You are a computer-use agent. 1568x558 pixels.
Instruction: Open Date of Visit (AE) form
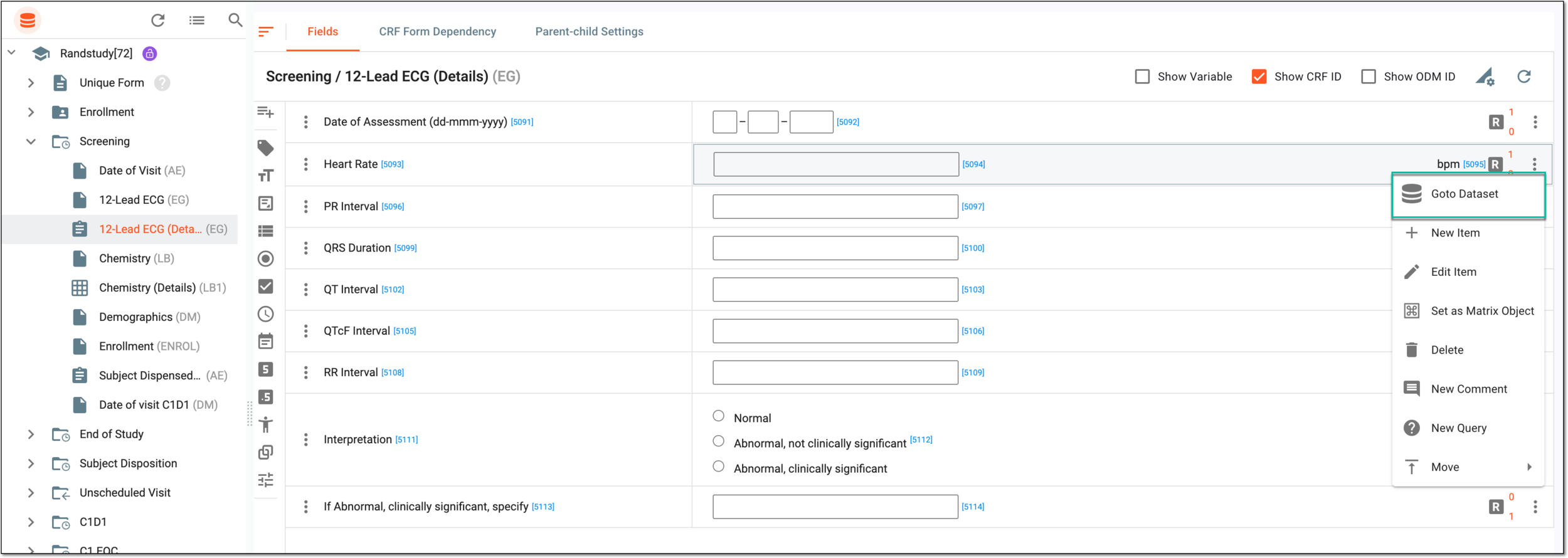click(142, 171)
